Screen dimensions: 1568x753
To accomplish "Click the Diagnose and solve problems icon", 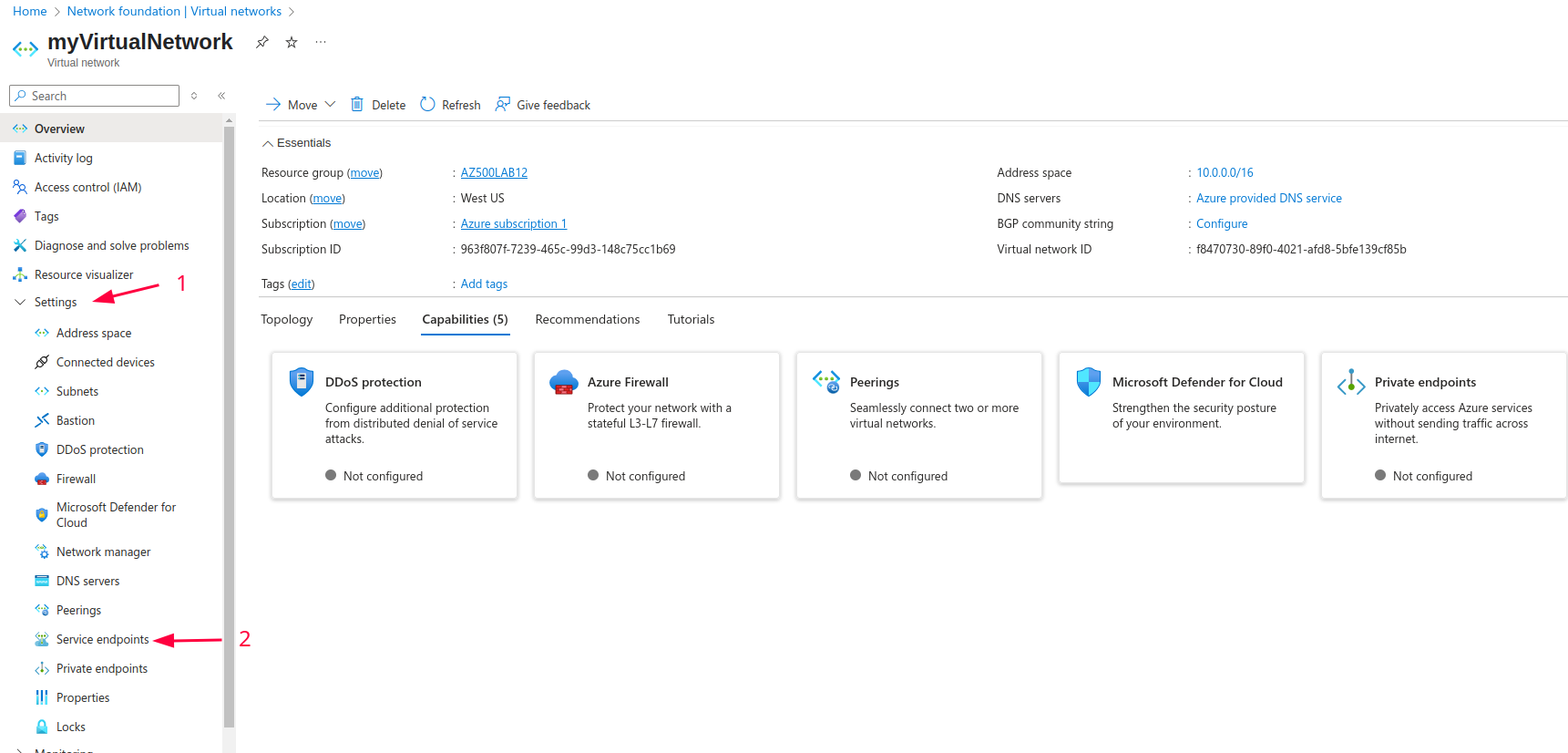I will (x=20, y=245).
